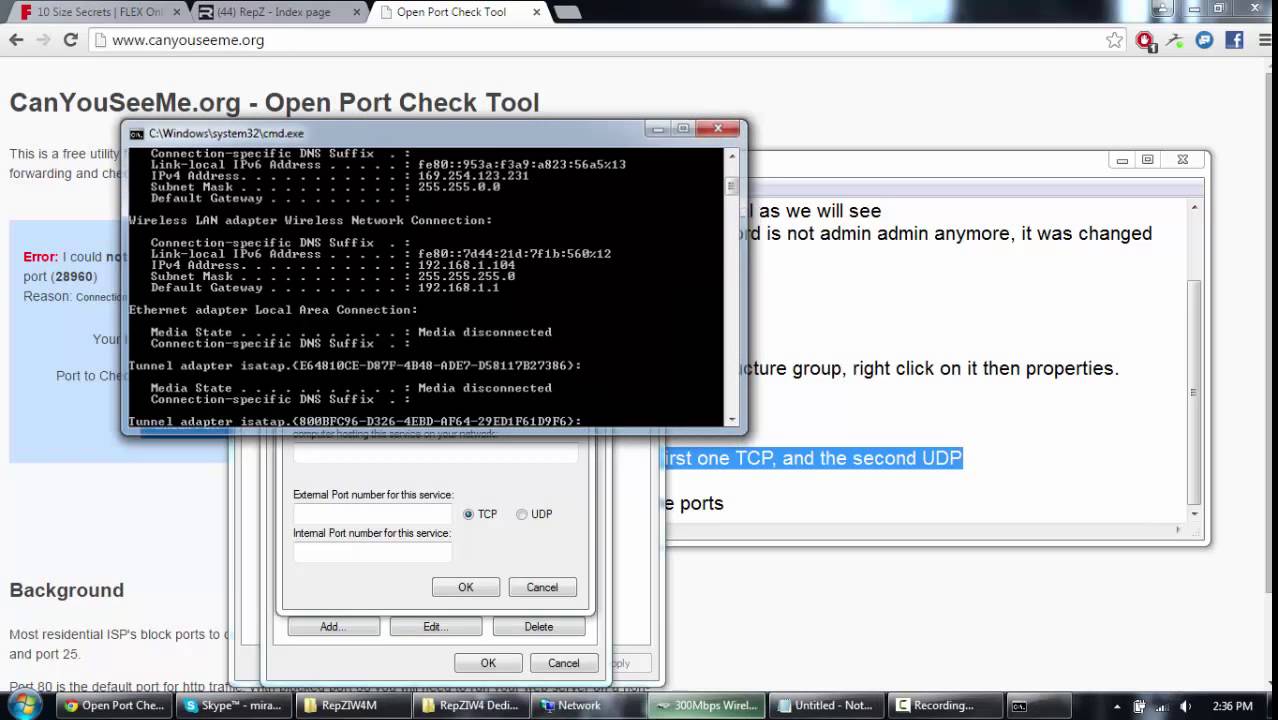The image size is (1278, 720).
Task: Open the Windows Start orb
Action: click(x=24, y=704)
